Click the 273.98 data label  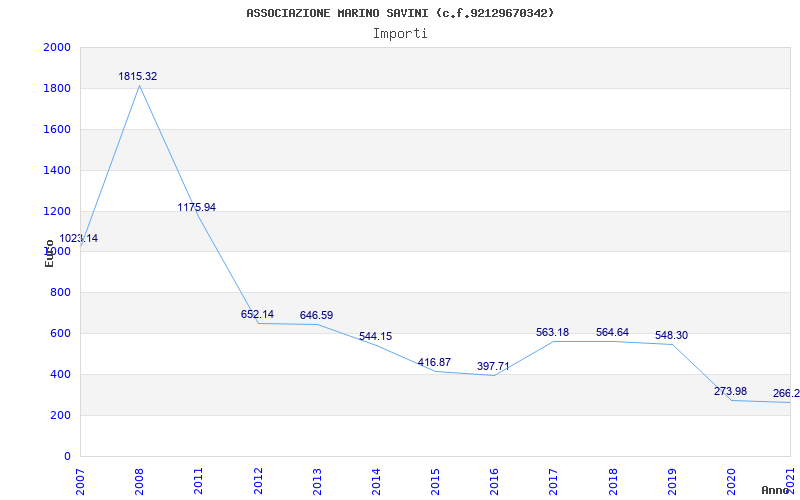tap(731, 391)
